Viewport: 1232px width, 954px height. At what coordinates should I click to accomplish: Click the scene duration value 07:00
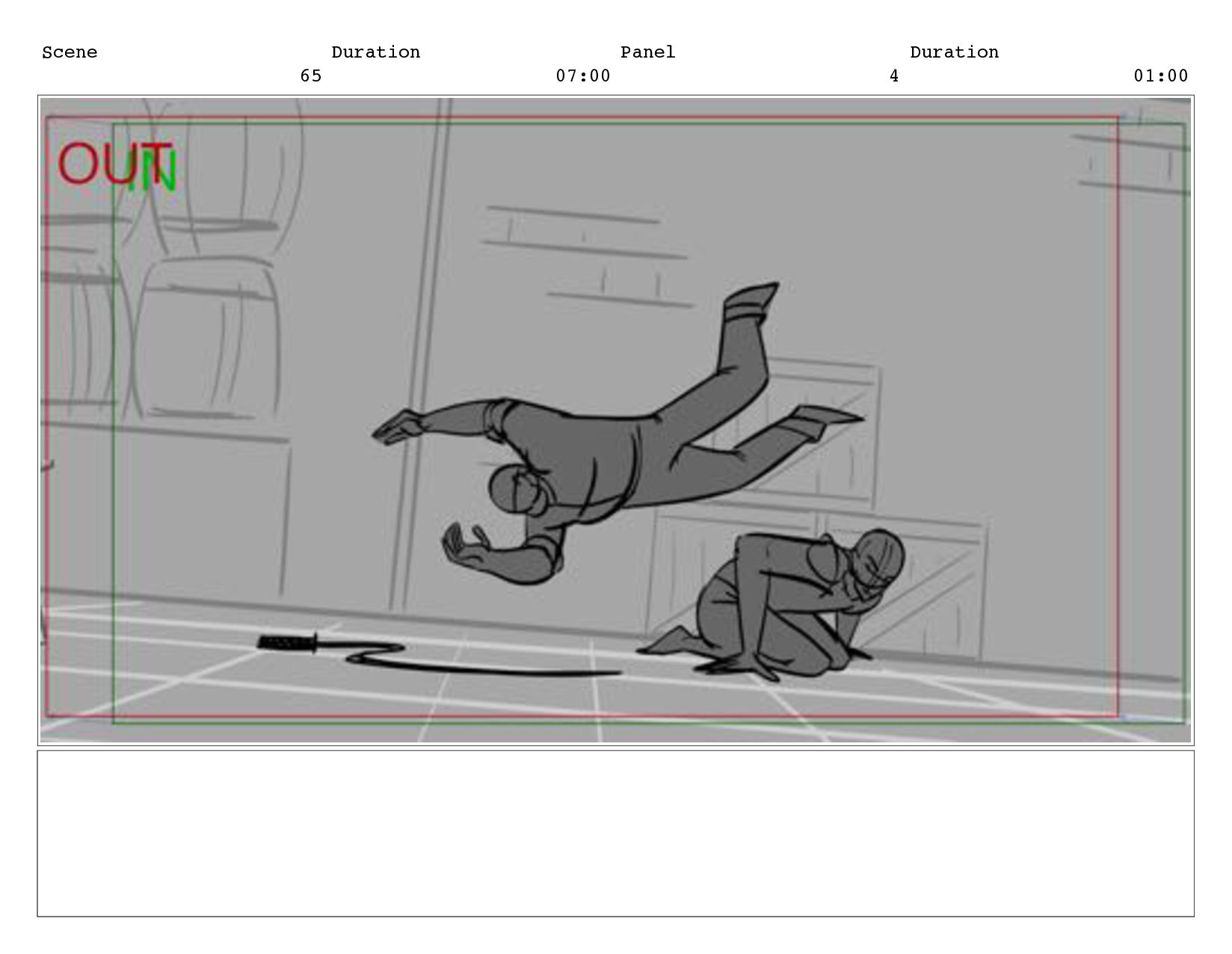tap(583, 76)
